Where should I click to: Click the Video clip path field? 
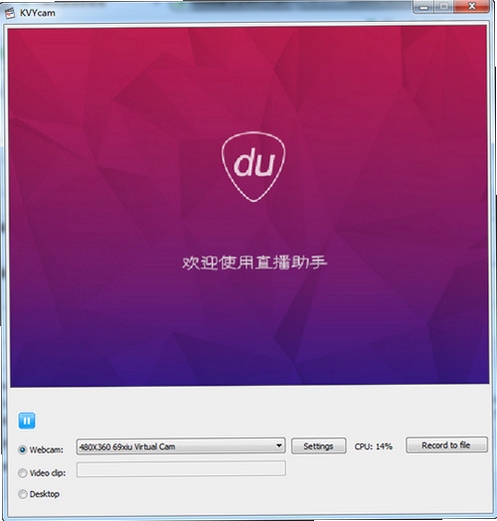point(181,469)
